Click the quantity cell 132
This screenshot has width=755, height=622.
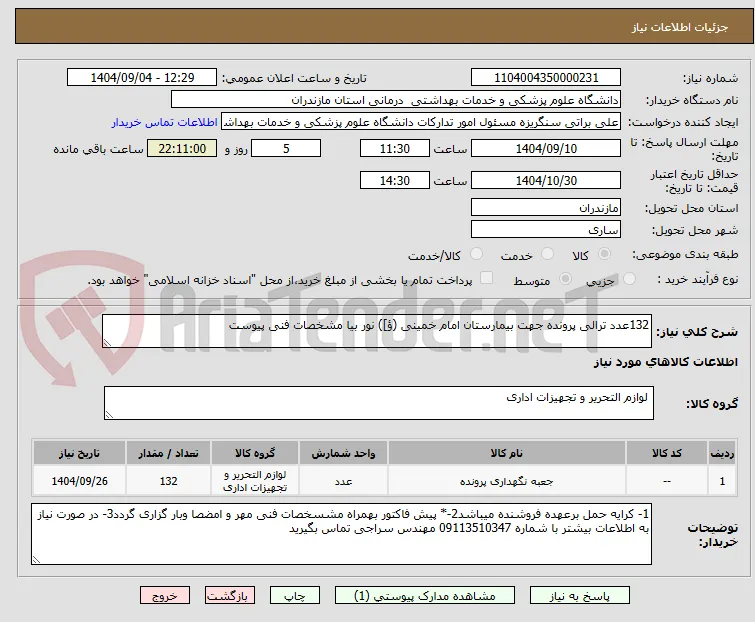point(169,481)
